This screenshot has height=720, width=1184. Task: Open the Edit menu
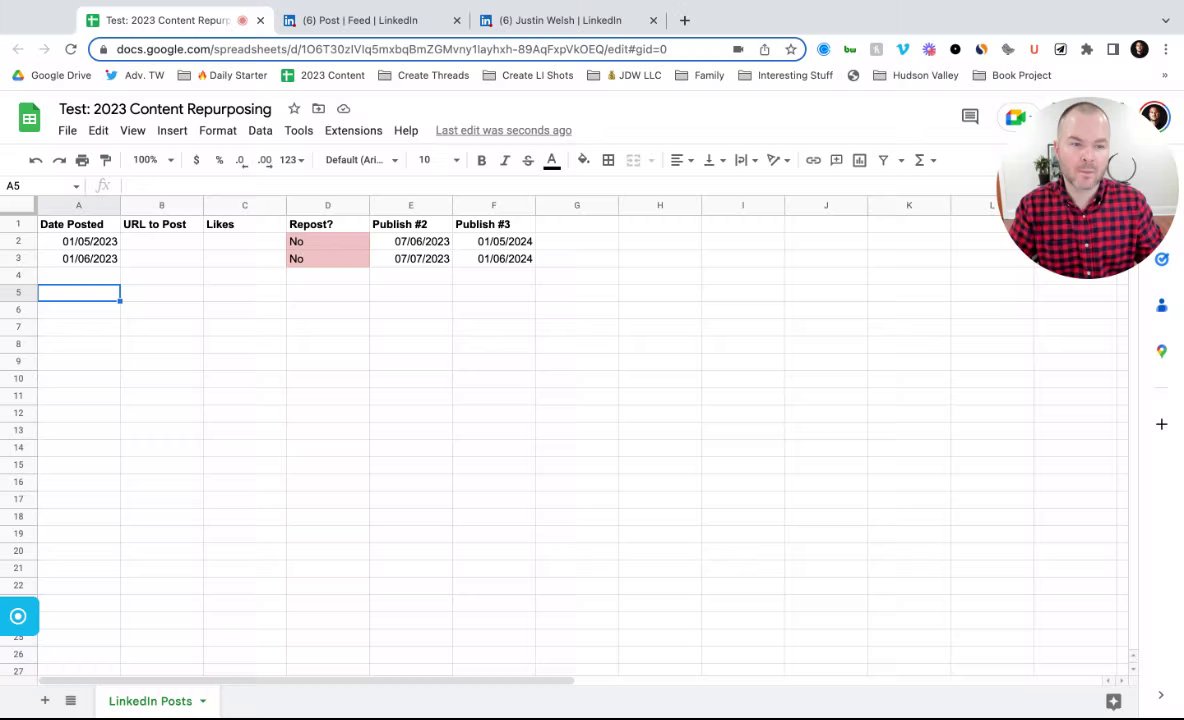coord(98,131)
